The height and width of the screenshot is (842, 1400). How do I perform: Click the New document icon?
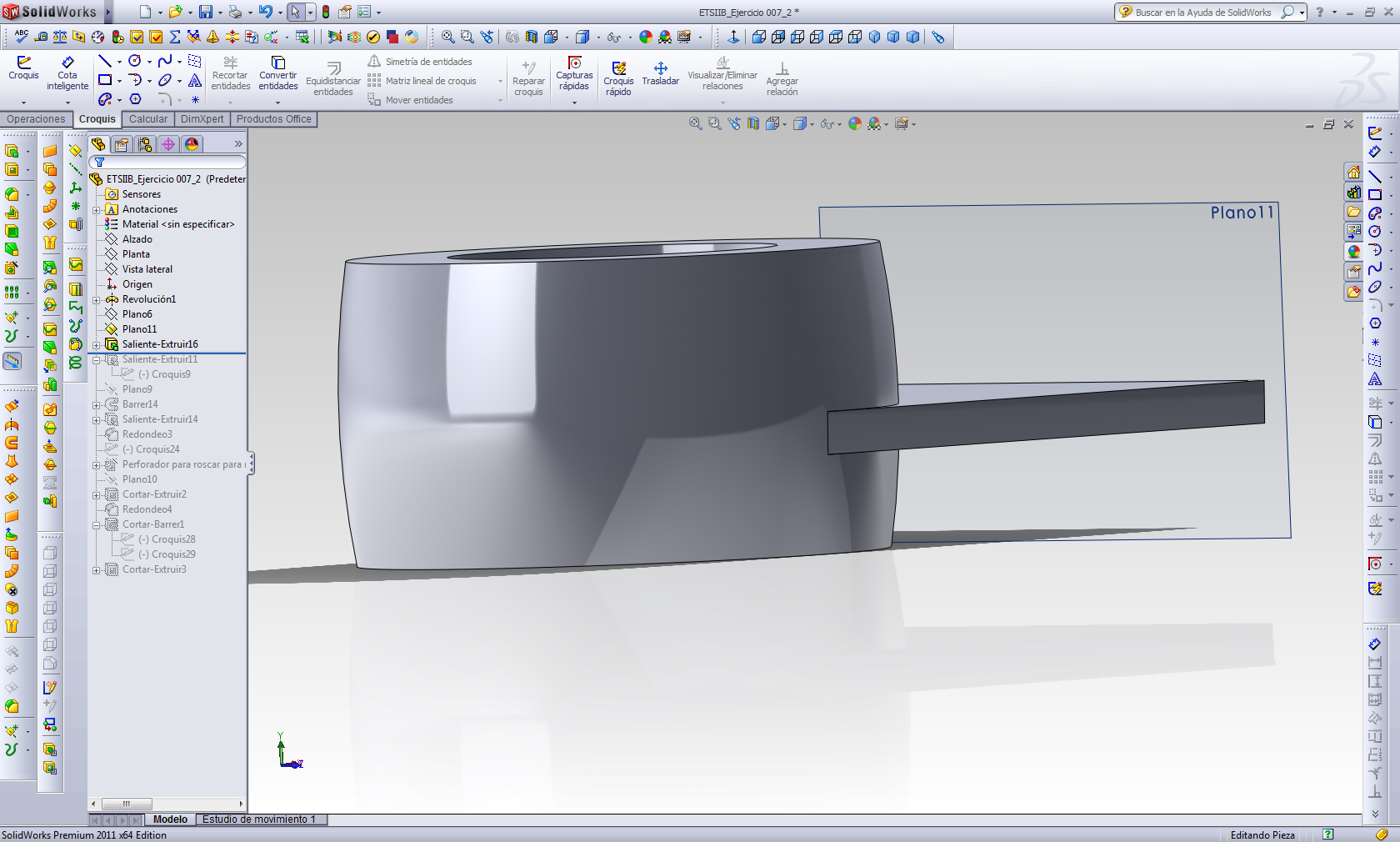[x=145, y=12]
